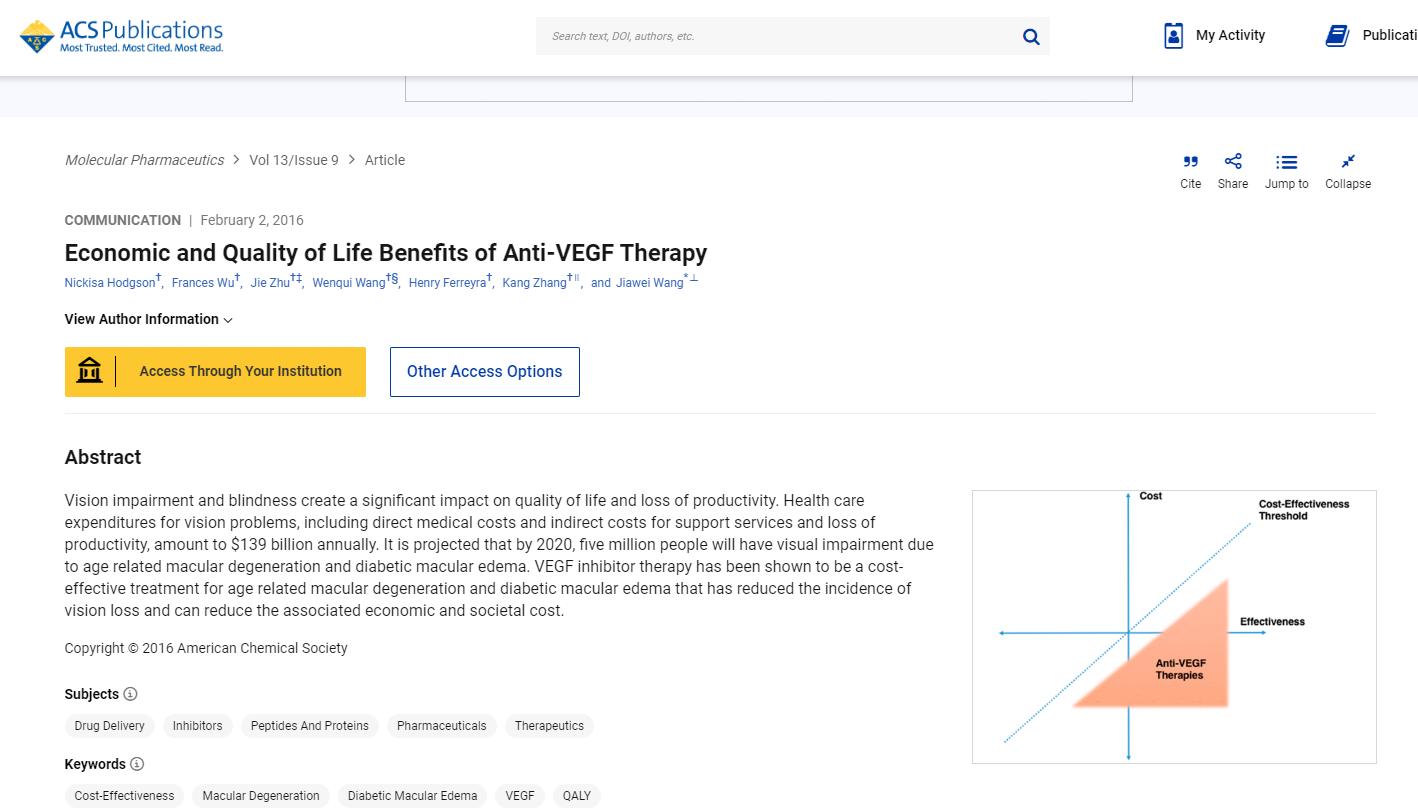Open the Jump to list icon
The width and height of the screenshot is (1418, 811).
click(x=1286, y=162)
